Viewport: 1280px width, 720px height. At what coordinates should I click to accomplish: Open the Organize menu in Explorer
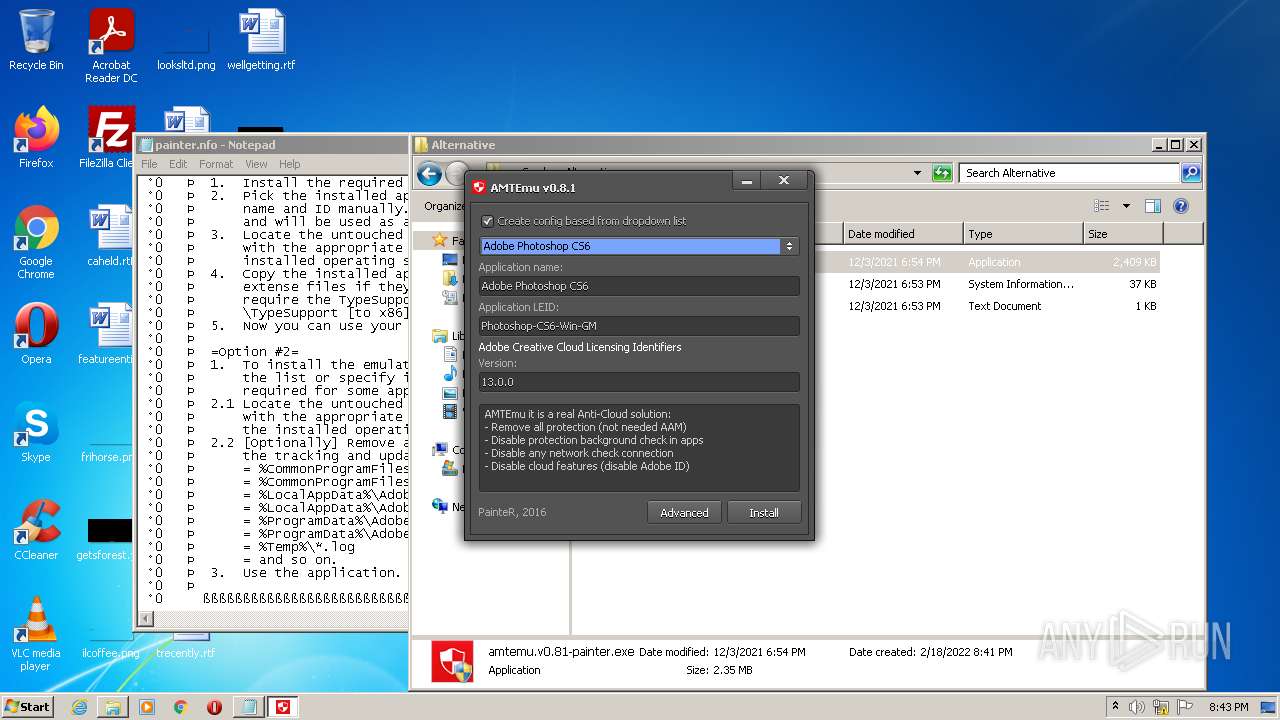coord(444,206)
